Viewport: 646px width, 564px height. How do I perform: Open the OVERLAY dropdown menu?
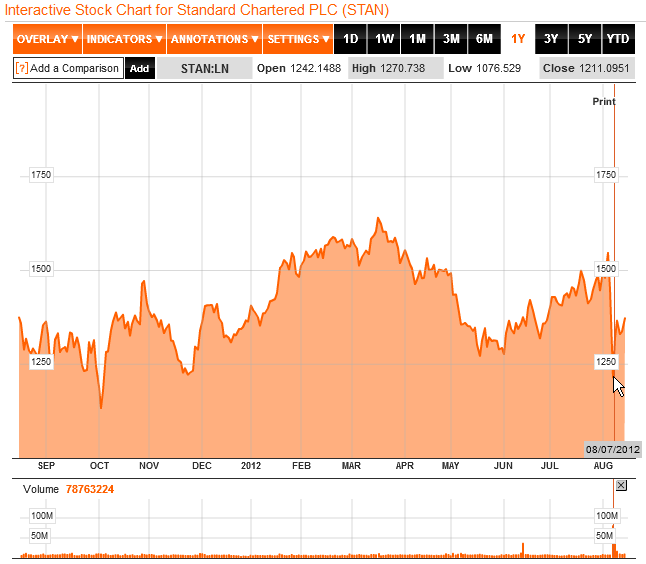[47, 39]
